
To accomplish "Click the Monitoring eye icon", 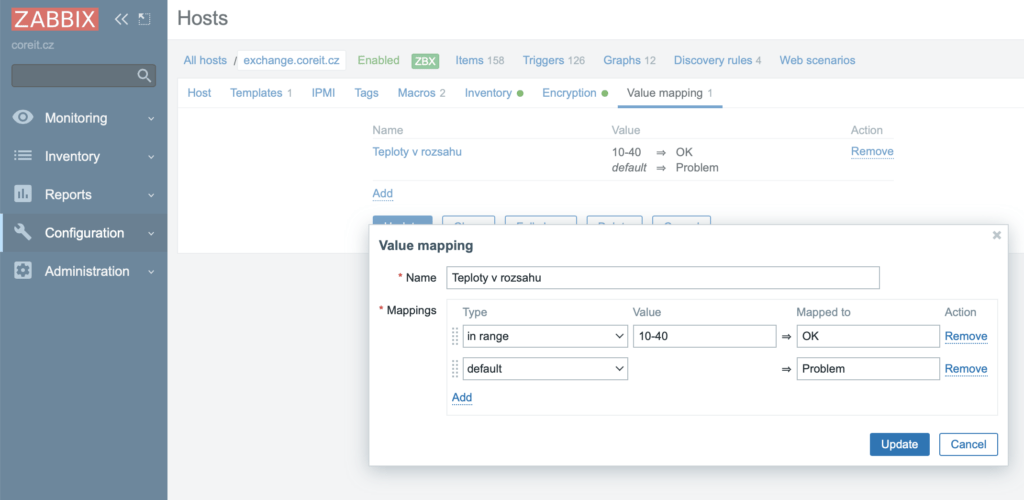I will [x=23, y=117].
